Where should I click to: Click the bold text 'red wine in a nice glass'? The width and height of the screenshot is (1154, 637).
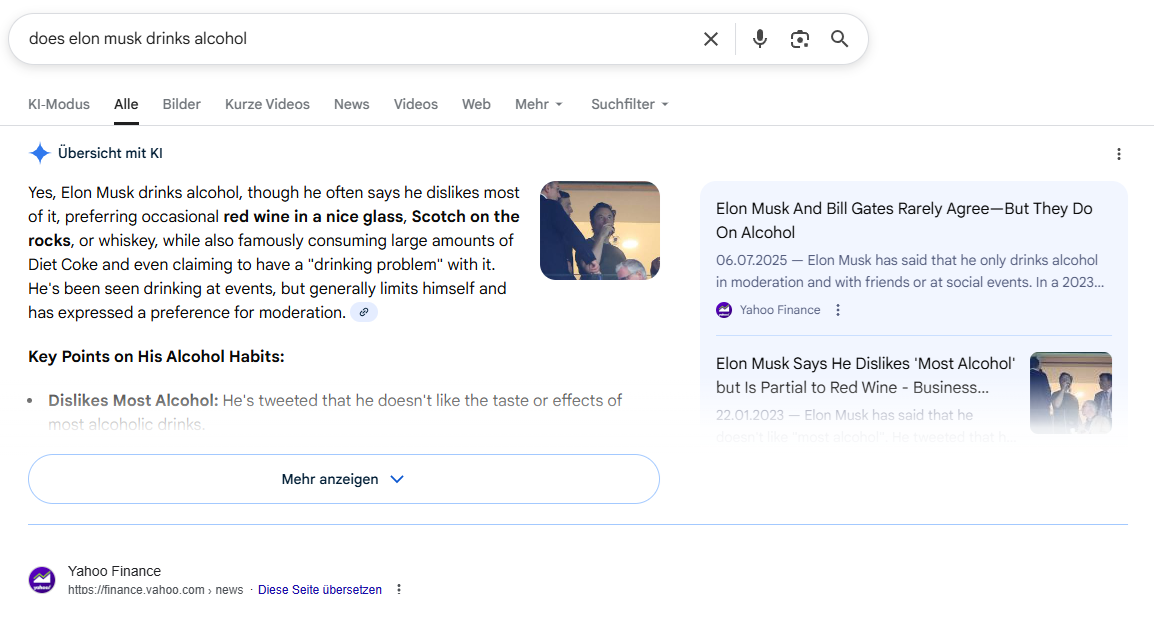[x=314, y=217]
